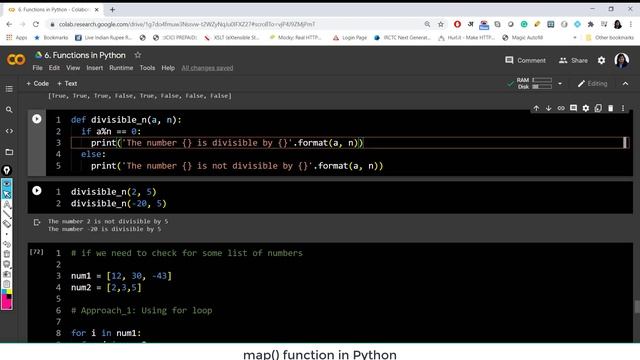The width and height of the screenshot is (640, 360).
Task: Open a new browser tab
Action: coord(112,9)
